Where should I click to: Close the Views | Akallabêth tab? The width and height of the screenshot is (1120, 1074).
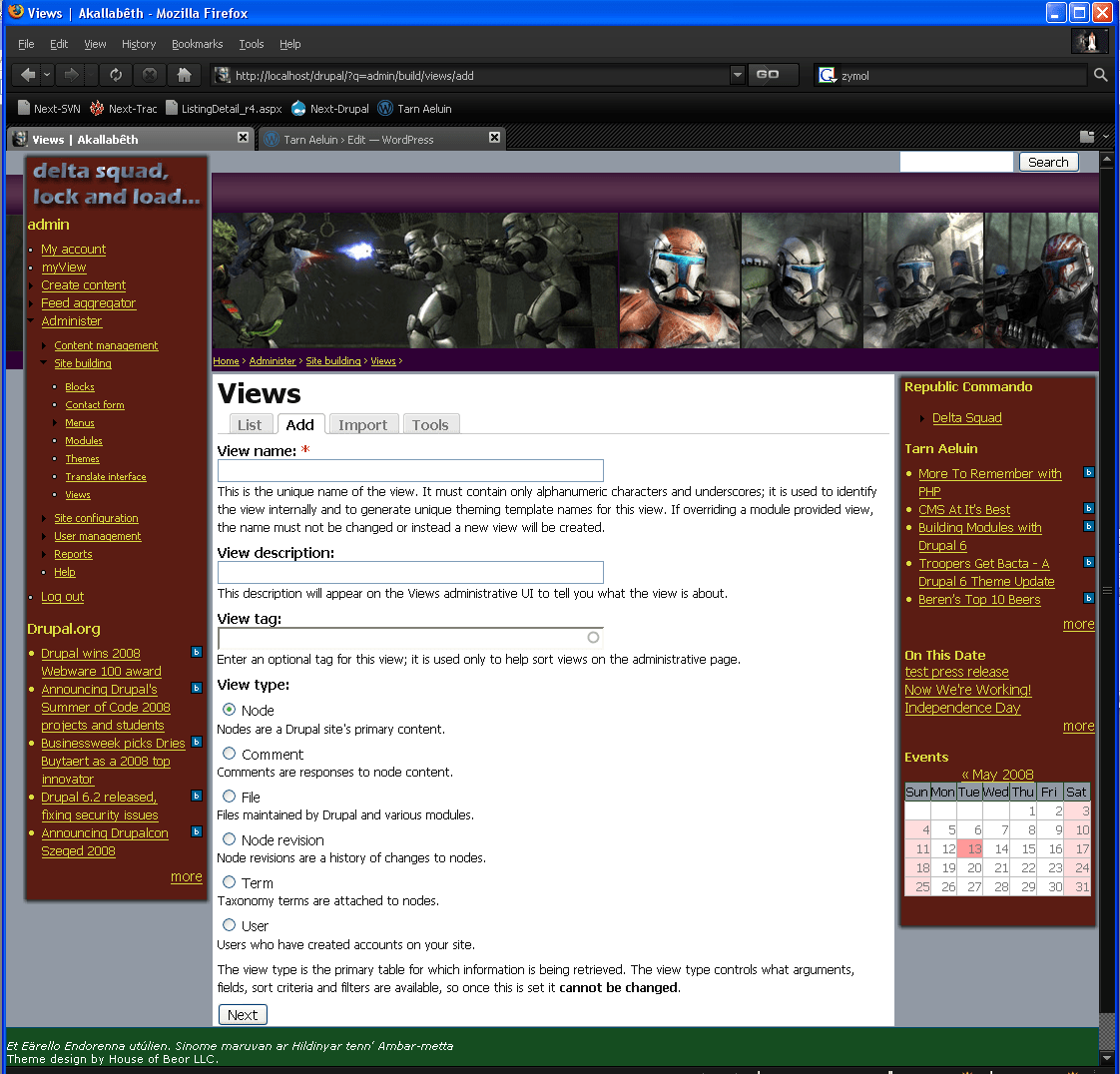click(243, 137)
